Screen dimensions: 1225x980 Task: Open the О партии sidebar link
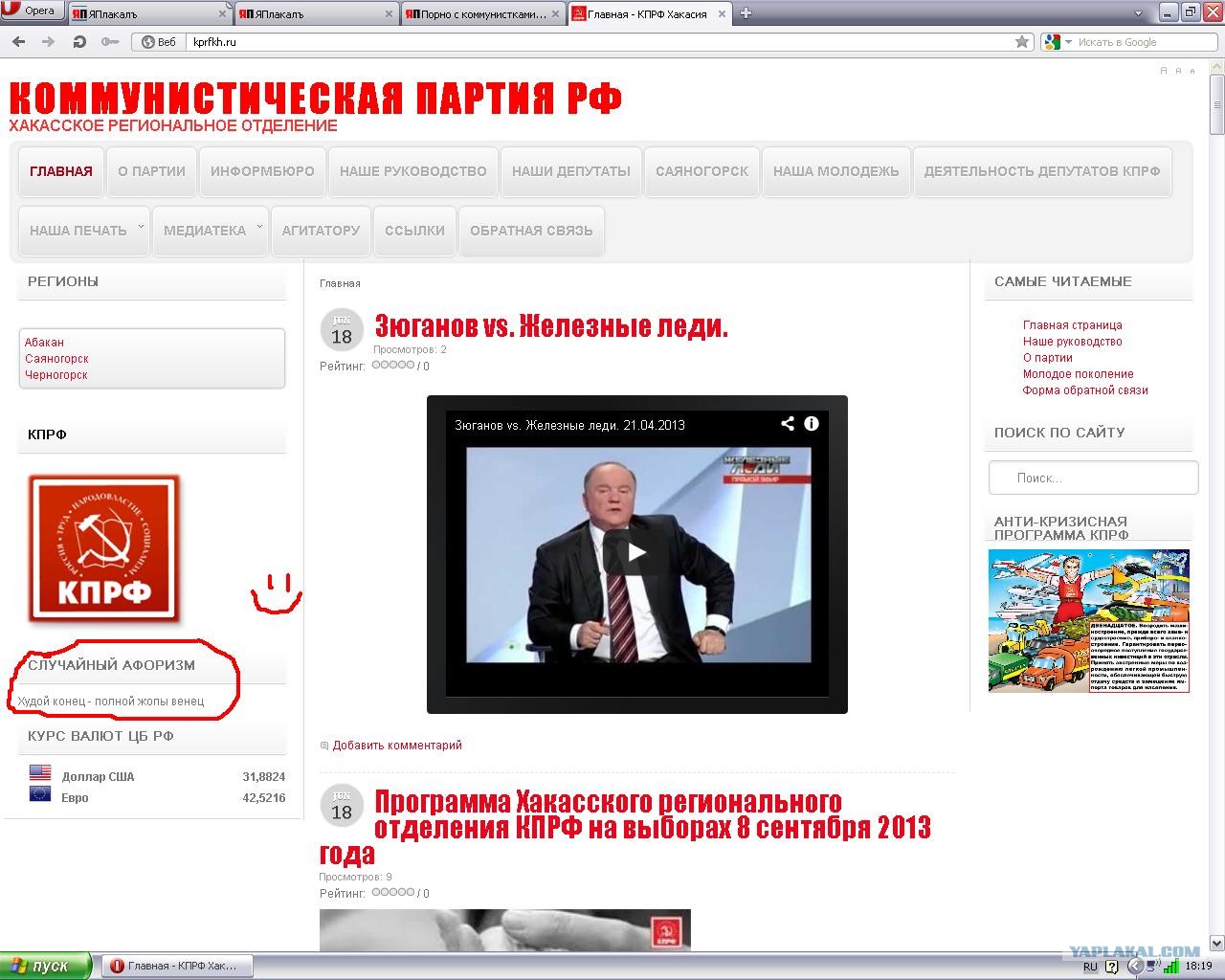(1048, 357)
